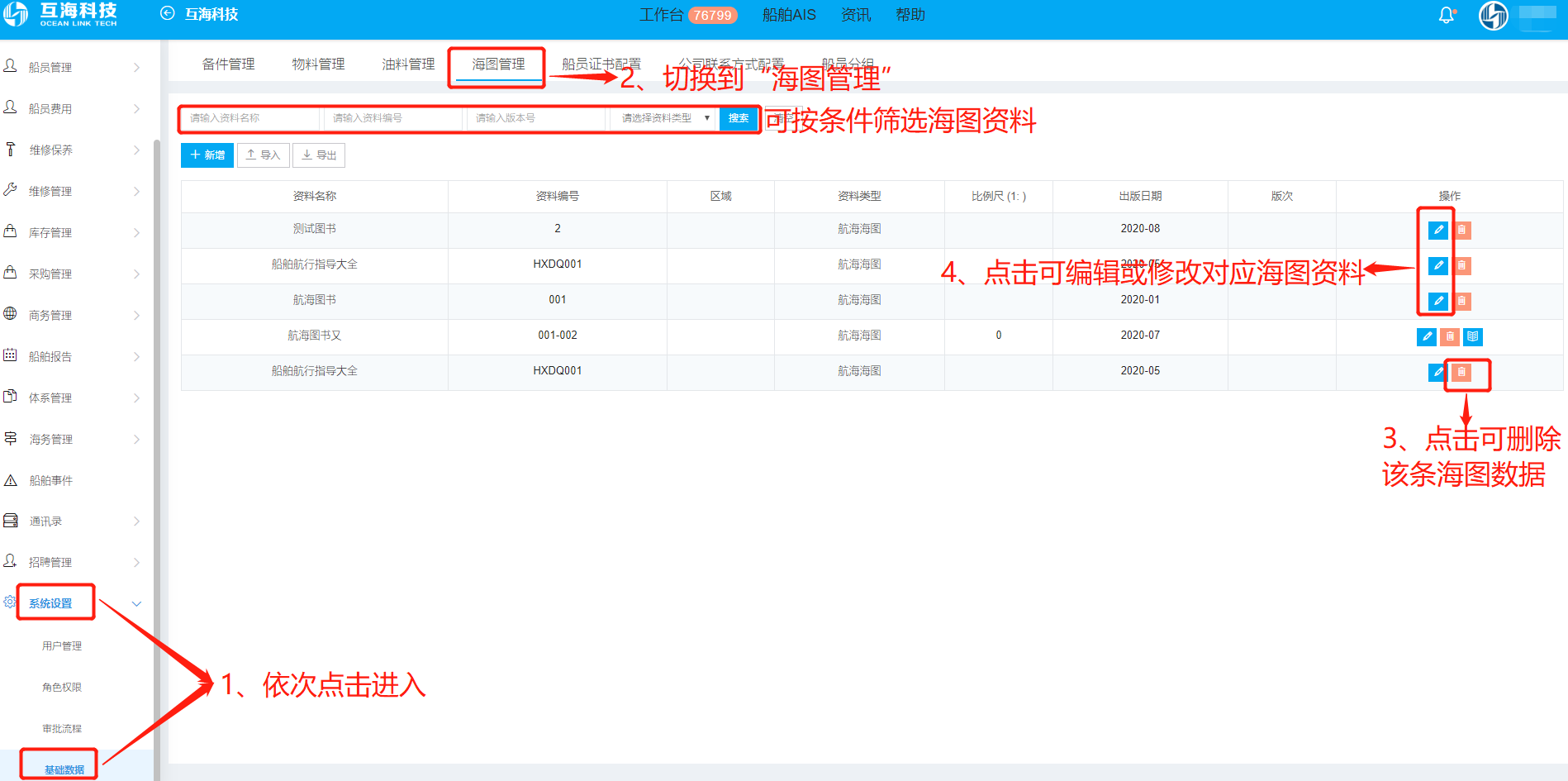This screenshot has height=781, width=1568.
Task: Focus the 请输入资料编号 field
Action: [393, 118]
